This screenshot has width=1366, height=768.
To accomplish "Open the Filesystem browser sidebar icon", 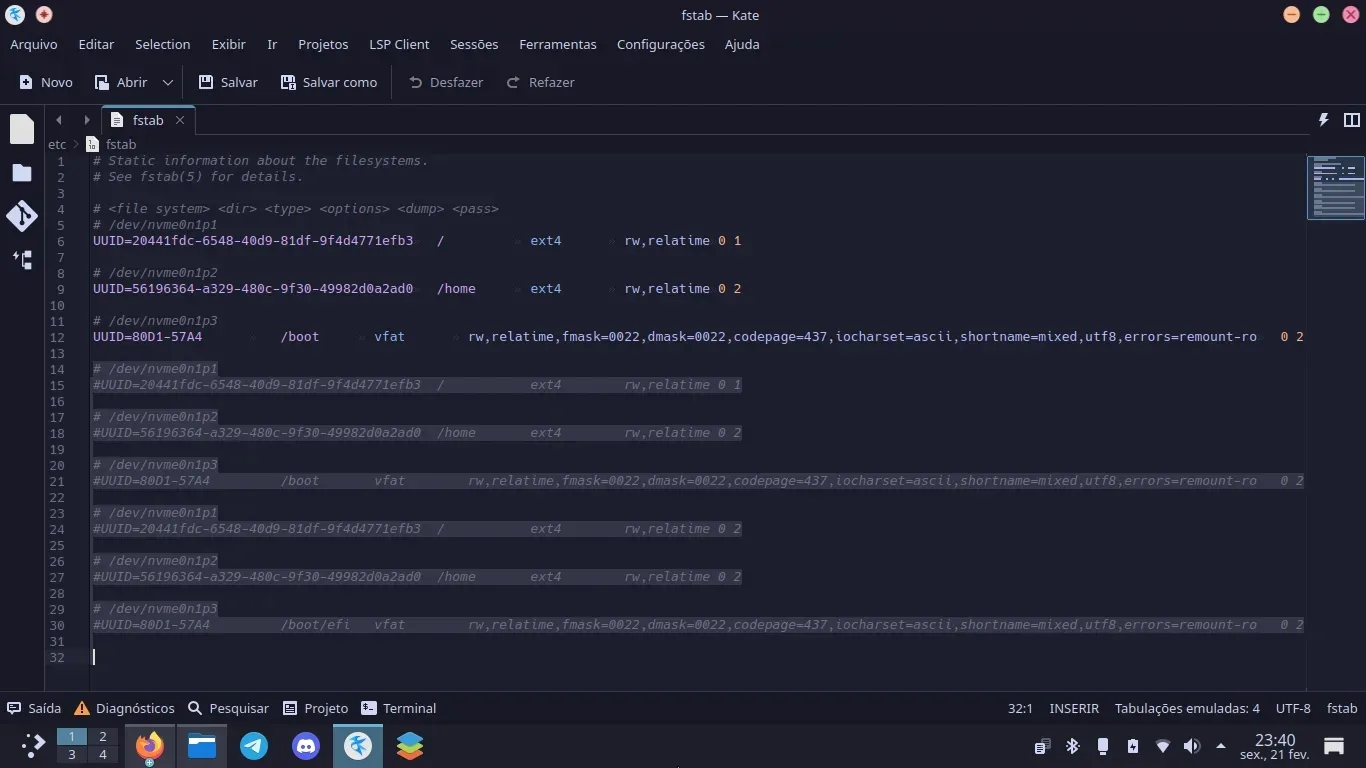I will pos(22,173).
